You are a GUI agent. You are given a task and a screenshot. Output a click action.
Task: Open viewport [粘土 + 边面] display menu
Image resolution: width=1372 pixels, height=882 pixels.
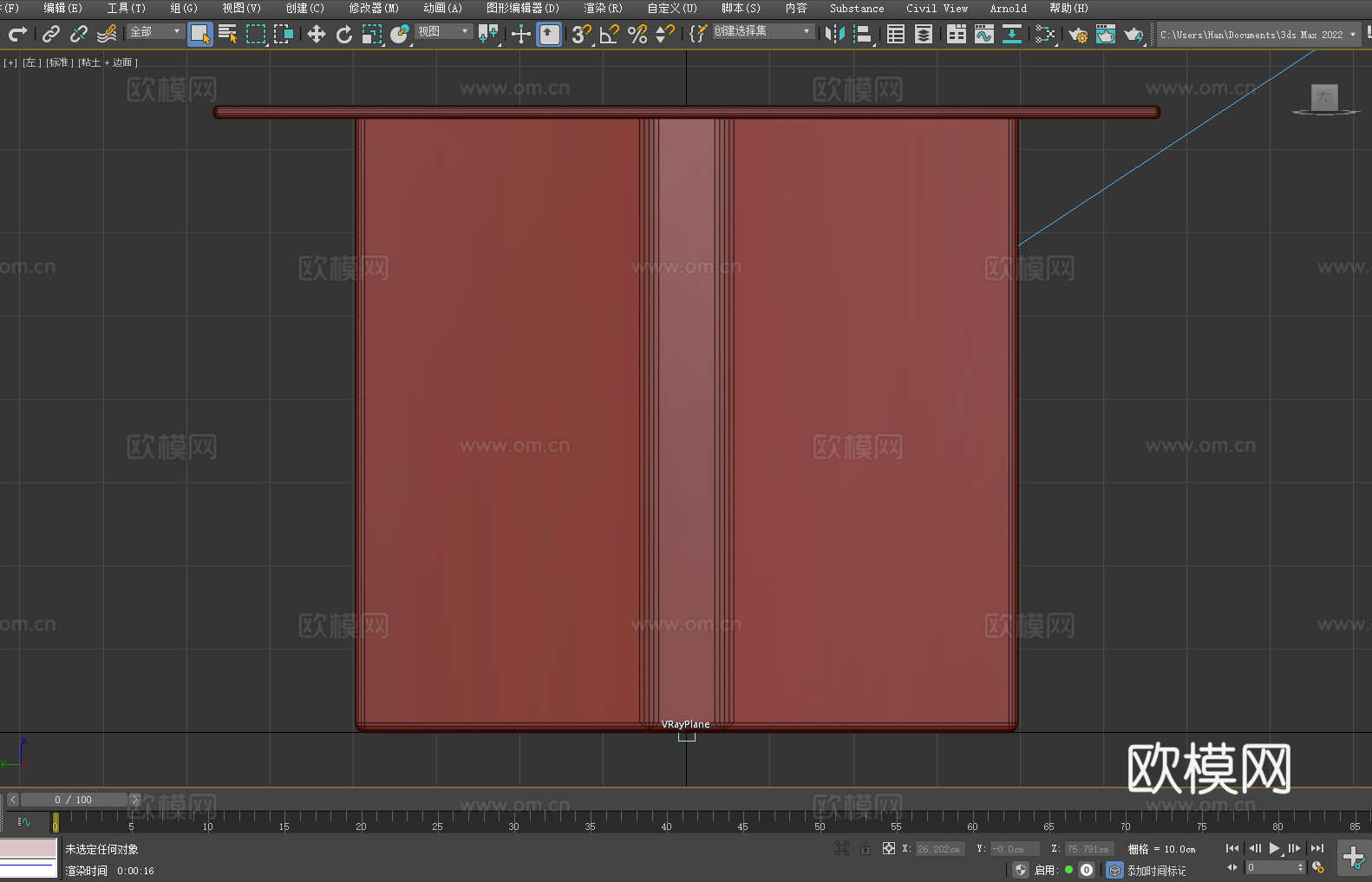[x=108, y=62]
